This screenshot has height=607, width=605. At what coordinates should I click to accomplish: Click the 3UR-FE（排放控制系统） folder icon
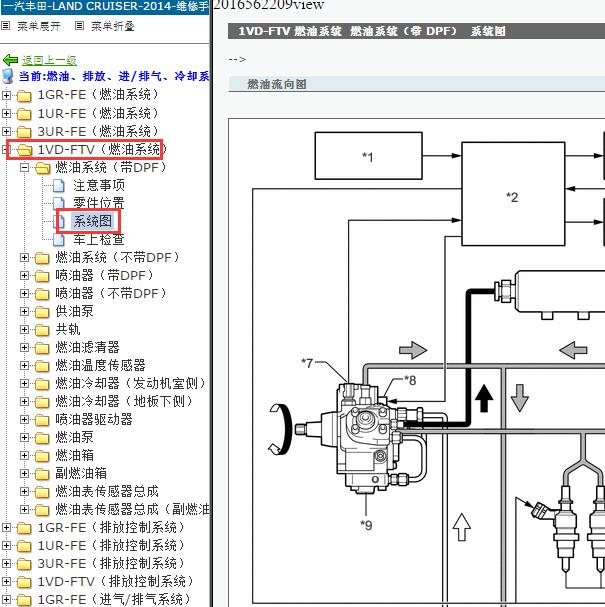click(24, 564)
